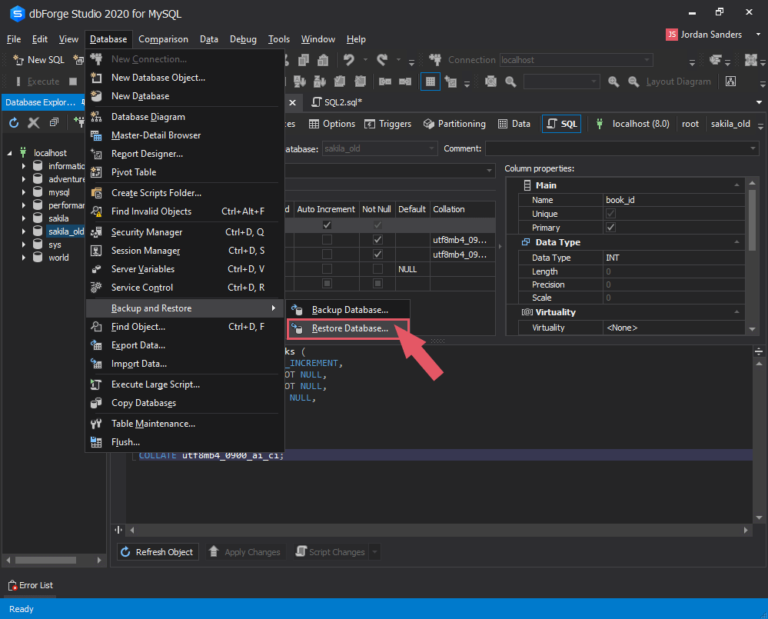Click the Create Scripts Folder icon
Screen dimensions: 768x619
click(96, 193)
